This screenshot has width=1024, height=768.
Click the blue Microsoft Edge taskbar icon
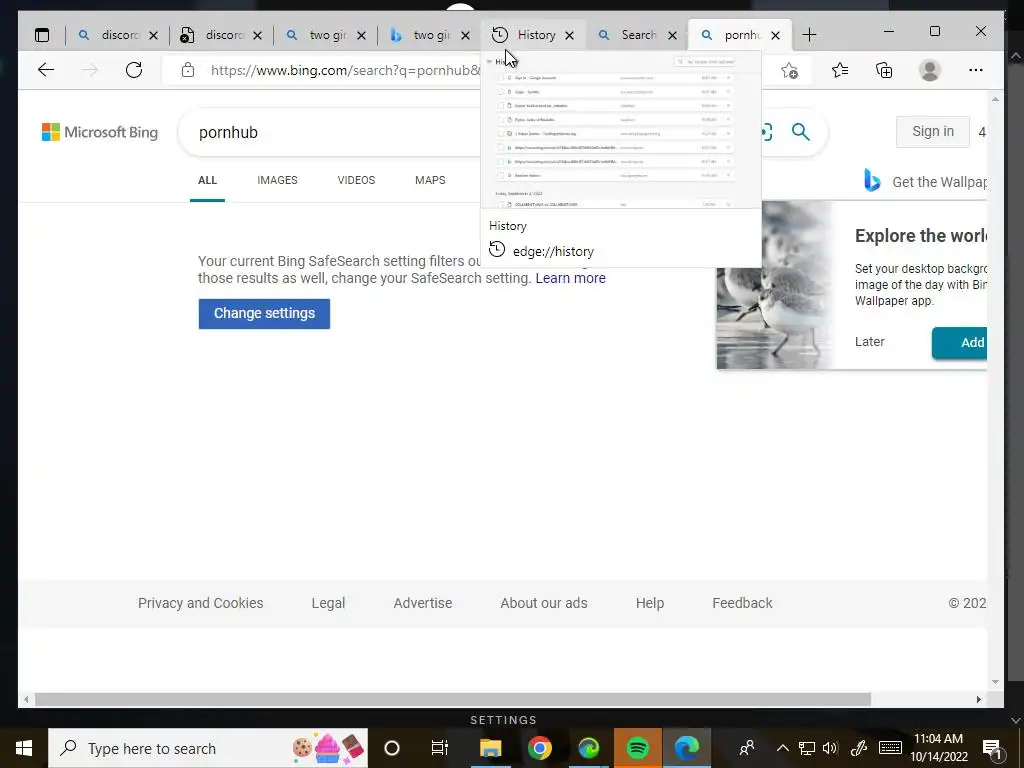(686, 748)
